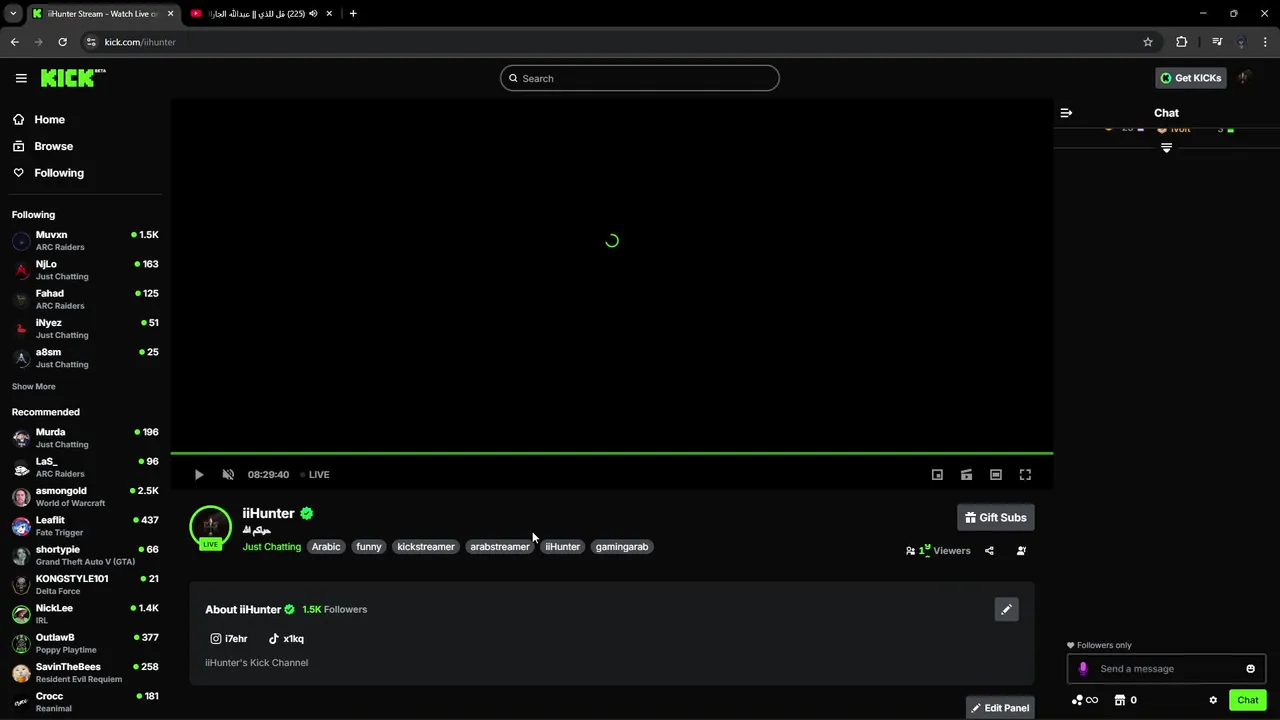Open NickLee's recommended channel
This screenshot has width=1280, height=720.
pos(85,614)
